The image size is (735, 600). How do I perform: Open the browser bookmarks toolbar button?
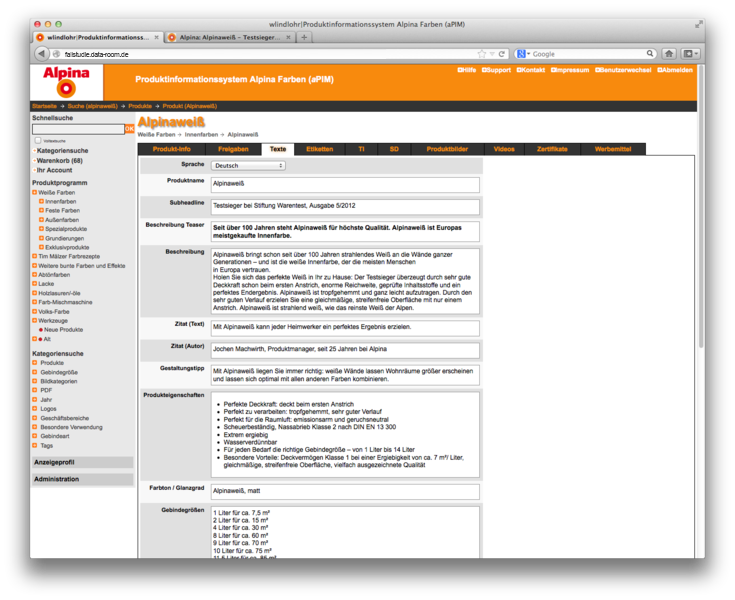coord(690,54)
